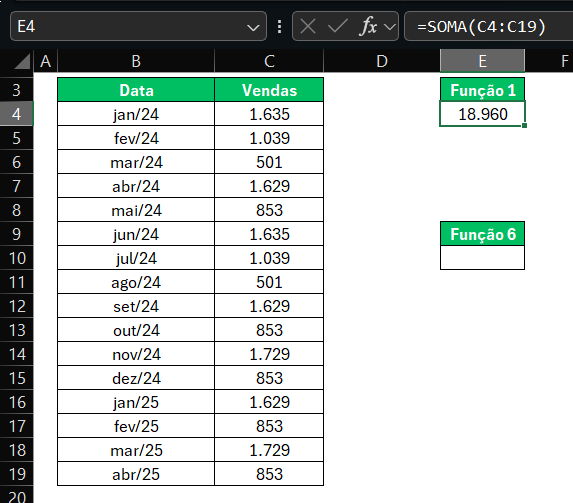Select column E header
Viewport: 573px width, 503px height.
[x=482, y=61]
